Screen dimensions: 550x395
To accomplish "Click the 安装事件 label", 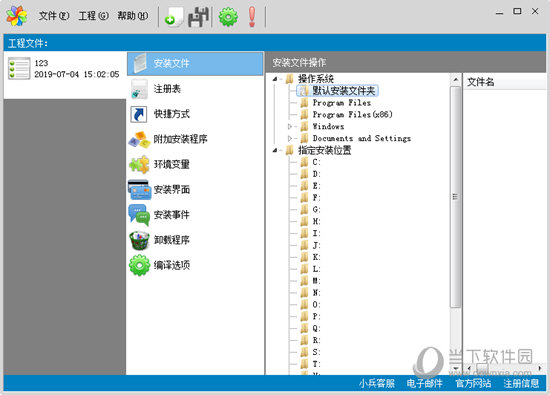I will point(172,215).
